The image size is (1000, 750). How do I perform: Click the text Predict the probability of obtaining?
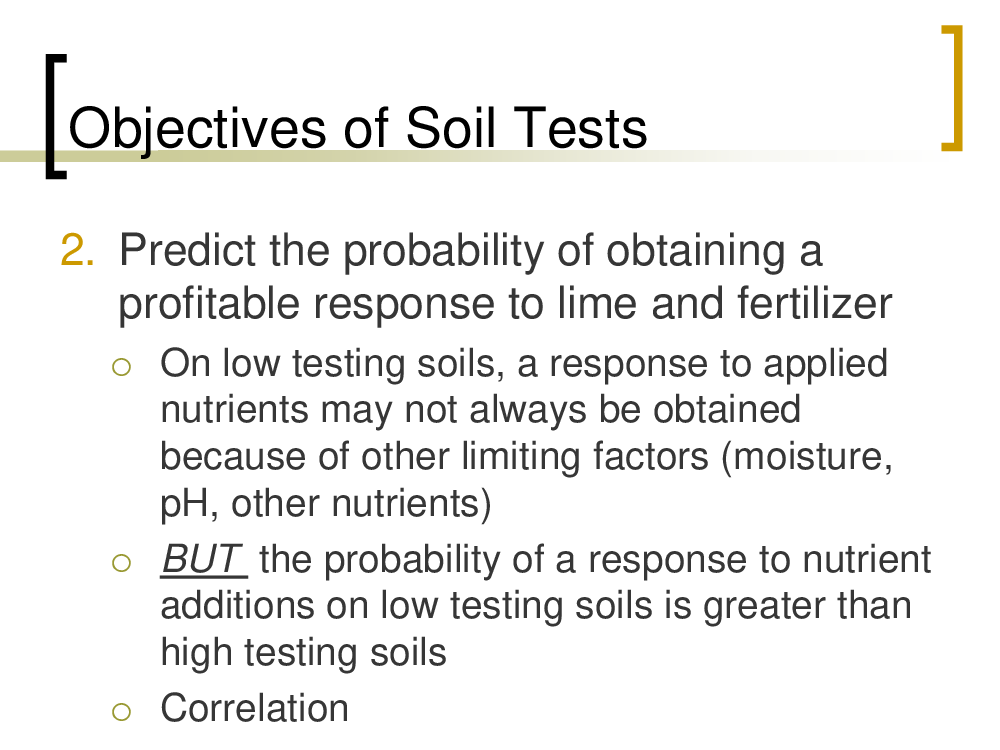[452, 250]
